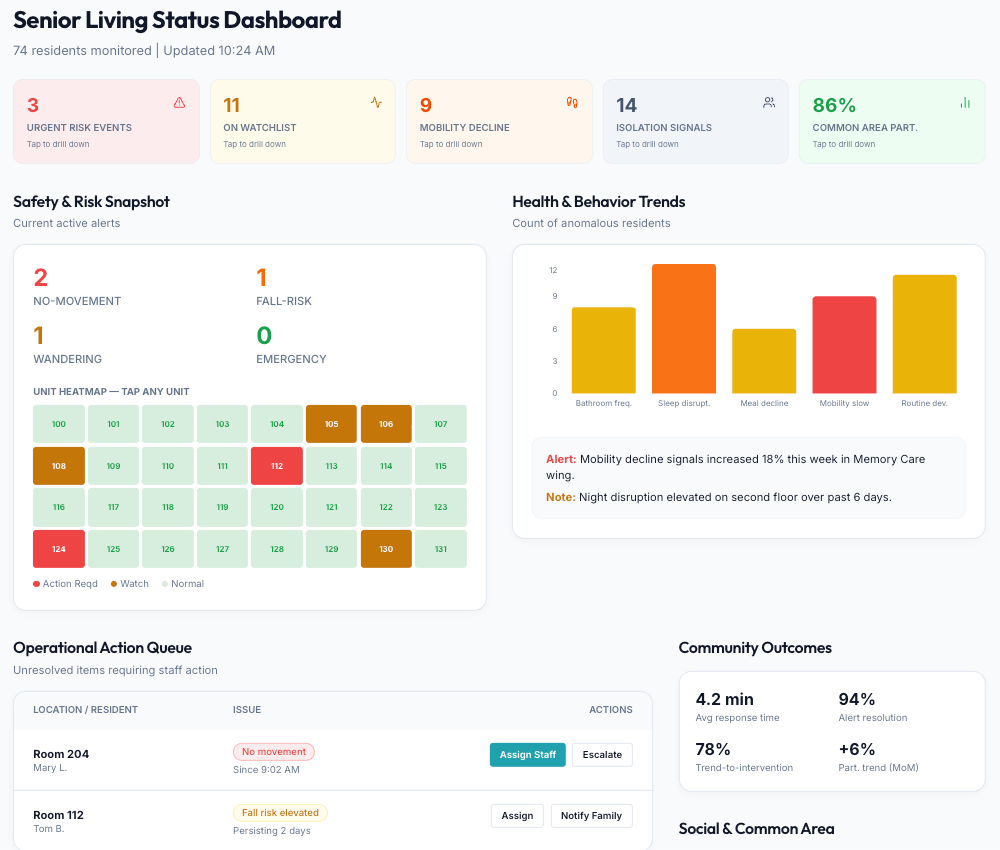Click Assign Staff for Room 204
The width and height of the screenshot is (1000, 850).
coord(527,754)
